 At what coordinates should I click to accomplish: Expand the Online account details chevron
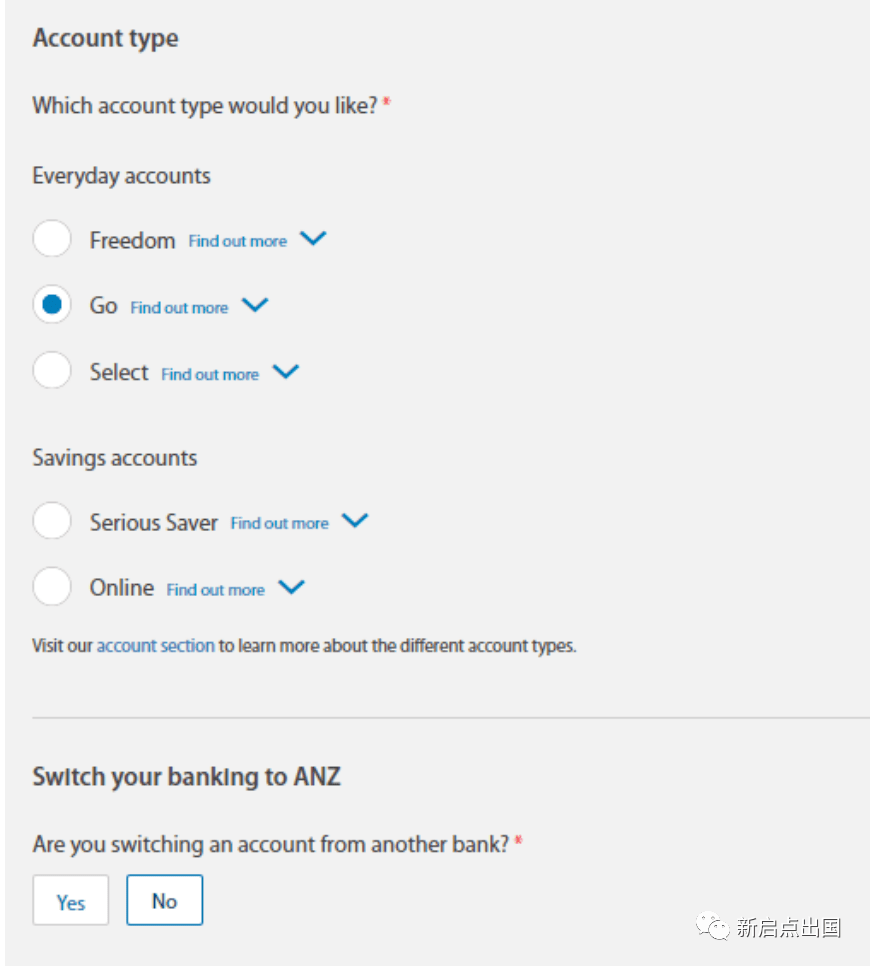tap(291, 587)
